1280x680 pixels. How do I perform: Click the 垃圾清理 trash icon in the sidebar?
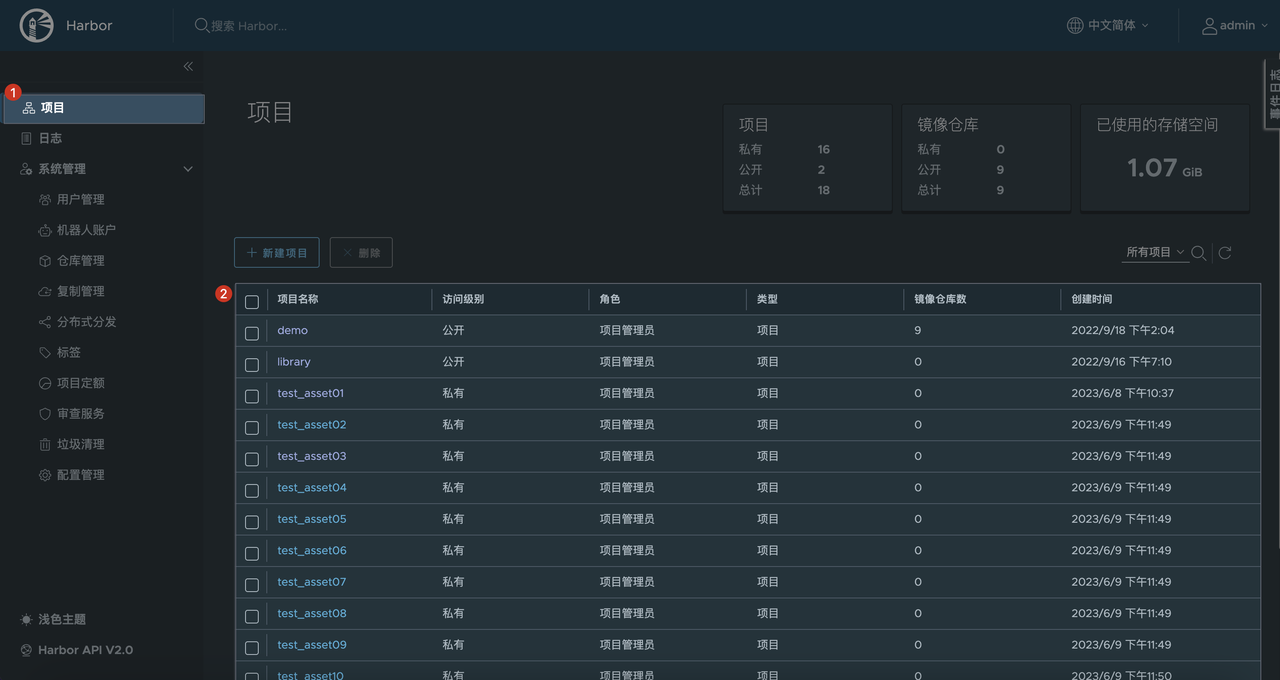[x=45, y=445]
